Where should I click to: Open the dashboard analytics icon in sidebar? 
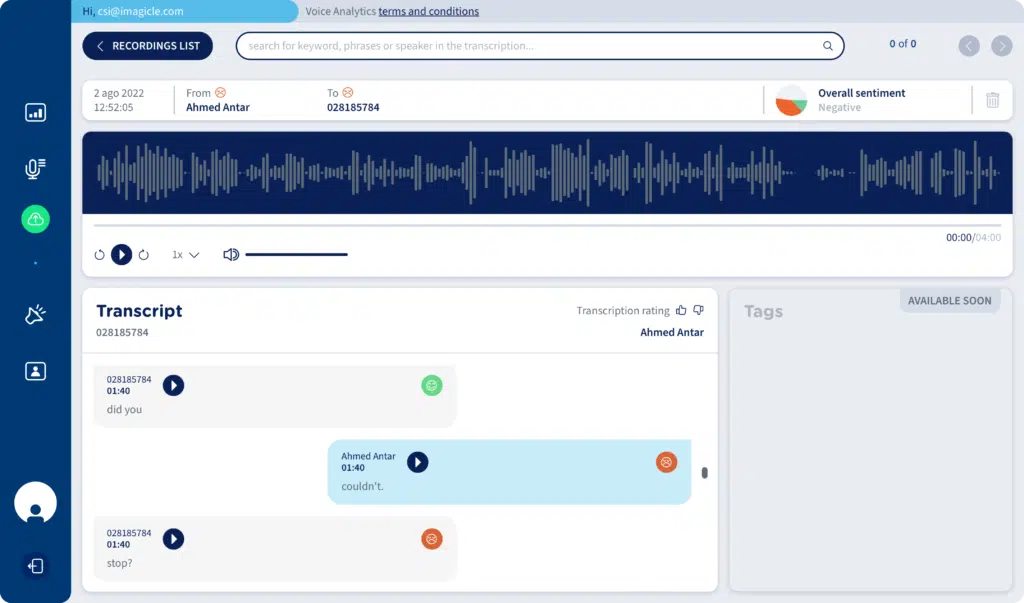pos(35,113)
